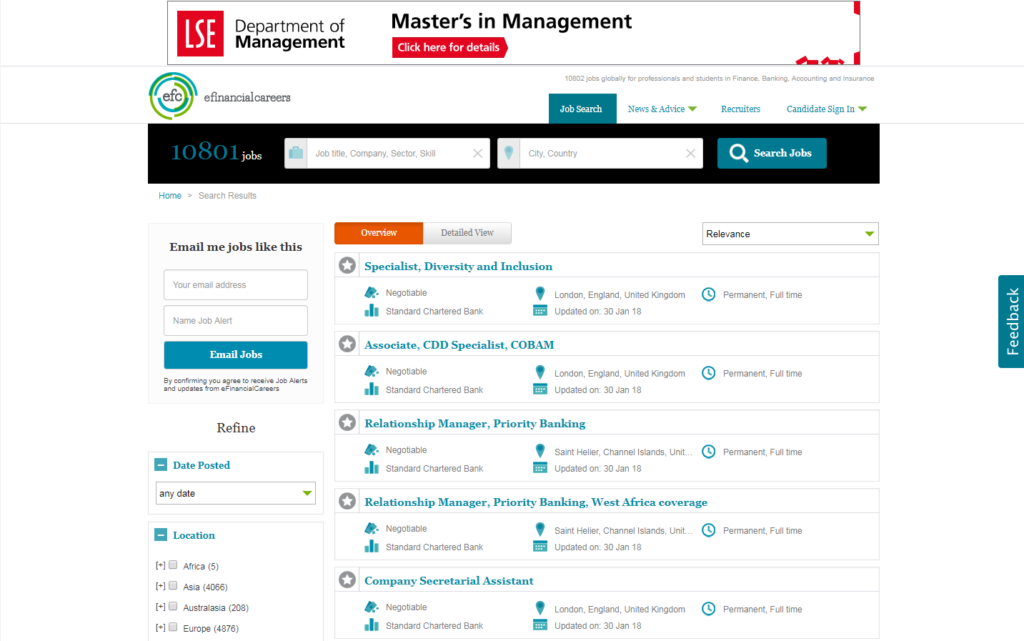Go to Home breadcrumb link

point(170,195)
